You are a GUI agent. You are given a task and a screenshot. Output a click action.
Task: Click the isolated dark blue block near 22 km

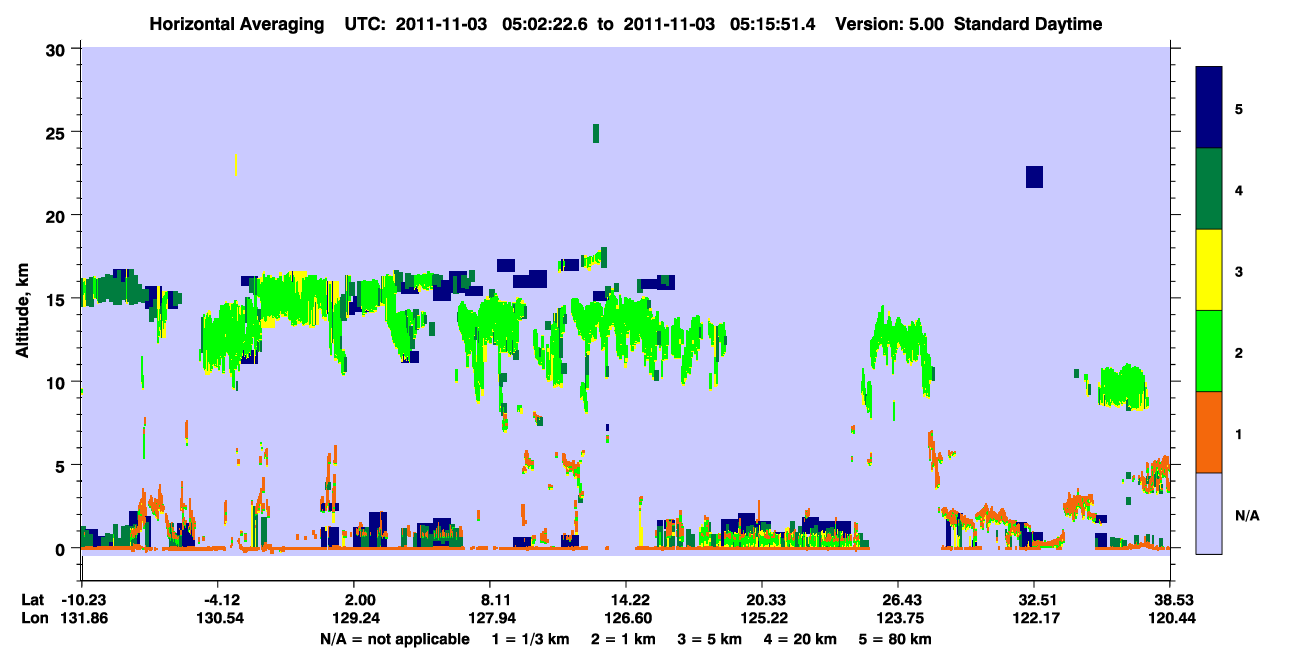(x=1034, y=177)
